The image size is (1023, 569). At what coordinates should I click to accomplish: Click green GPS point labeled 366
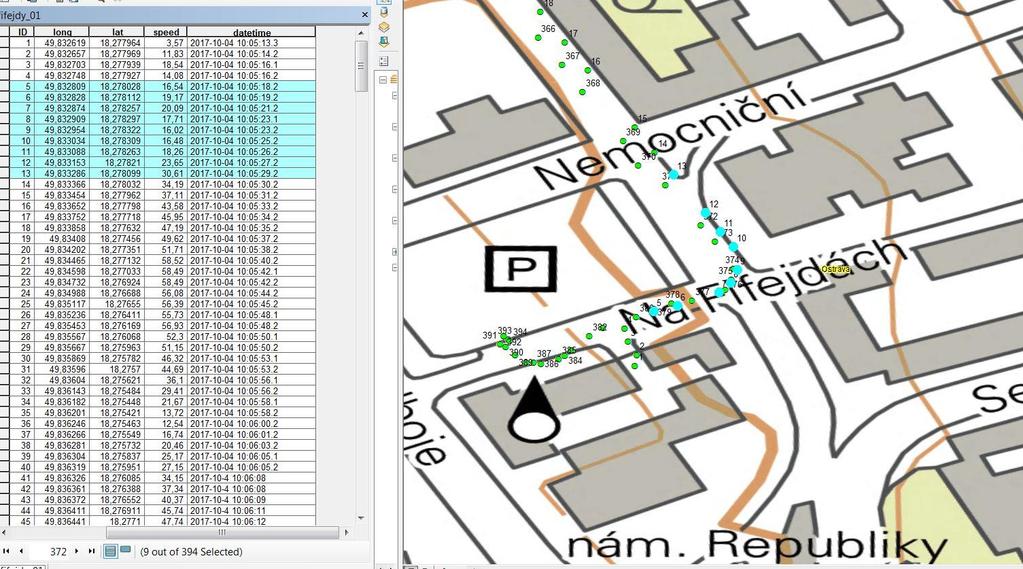click(538, 38)
